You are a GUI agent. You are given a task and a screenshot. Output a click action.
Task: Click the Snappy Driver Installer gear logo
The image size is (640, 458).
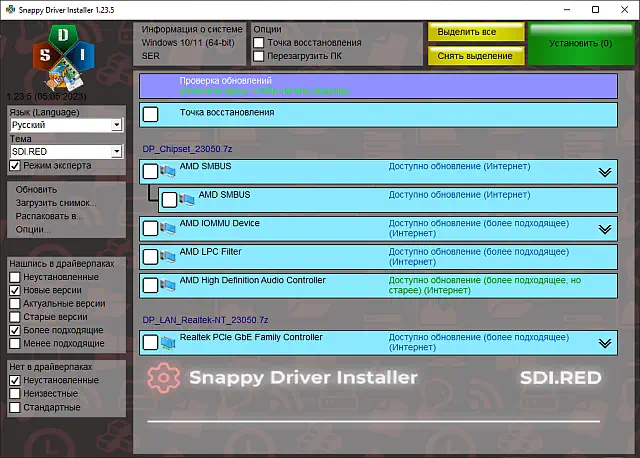(x=164, y=378)
